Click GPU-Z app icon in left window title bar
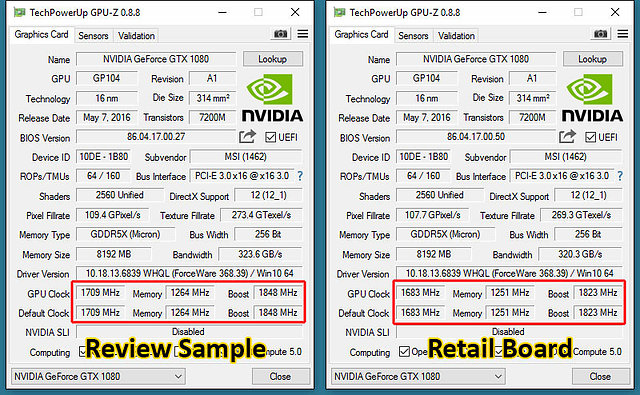The image size is (640, 395). 19,12
